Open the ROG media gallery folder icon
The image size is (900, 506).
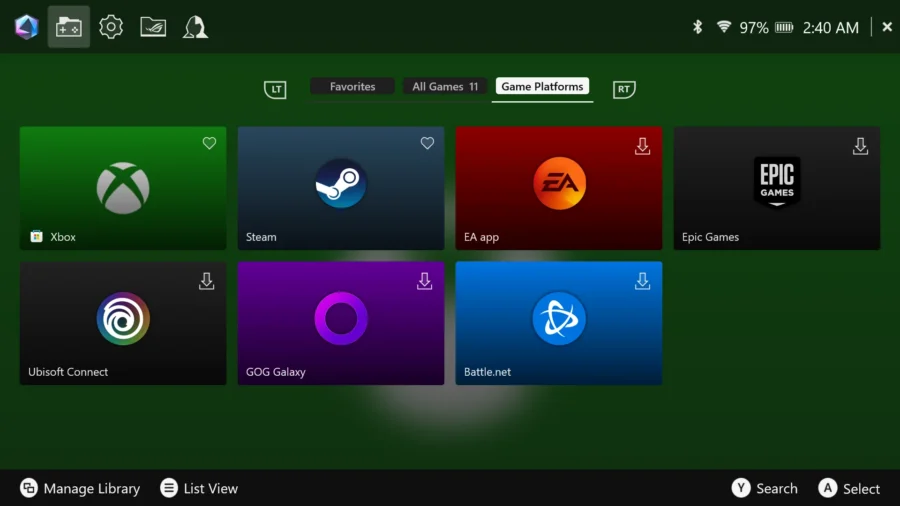[x=153, y=27]
